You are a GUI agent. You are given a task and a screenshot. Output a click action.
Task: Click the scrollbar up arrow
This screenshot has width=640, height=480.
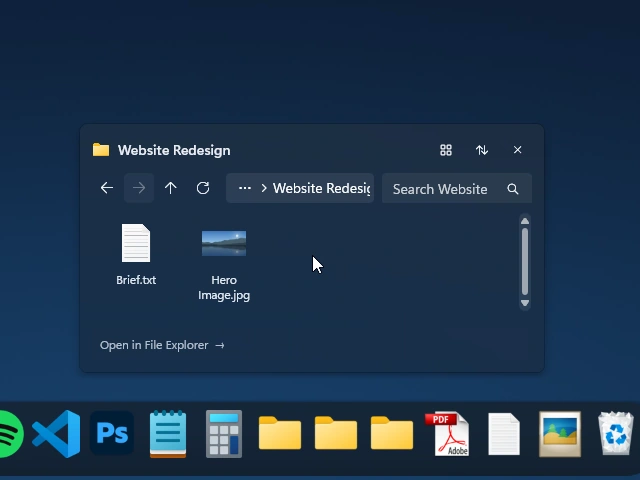tap(525, 221)
